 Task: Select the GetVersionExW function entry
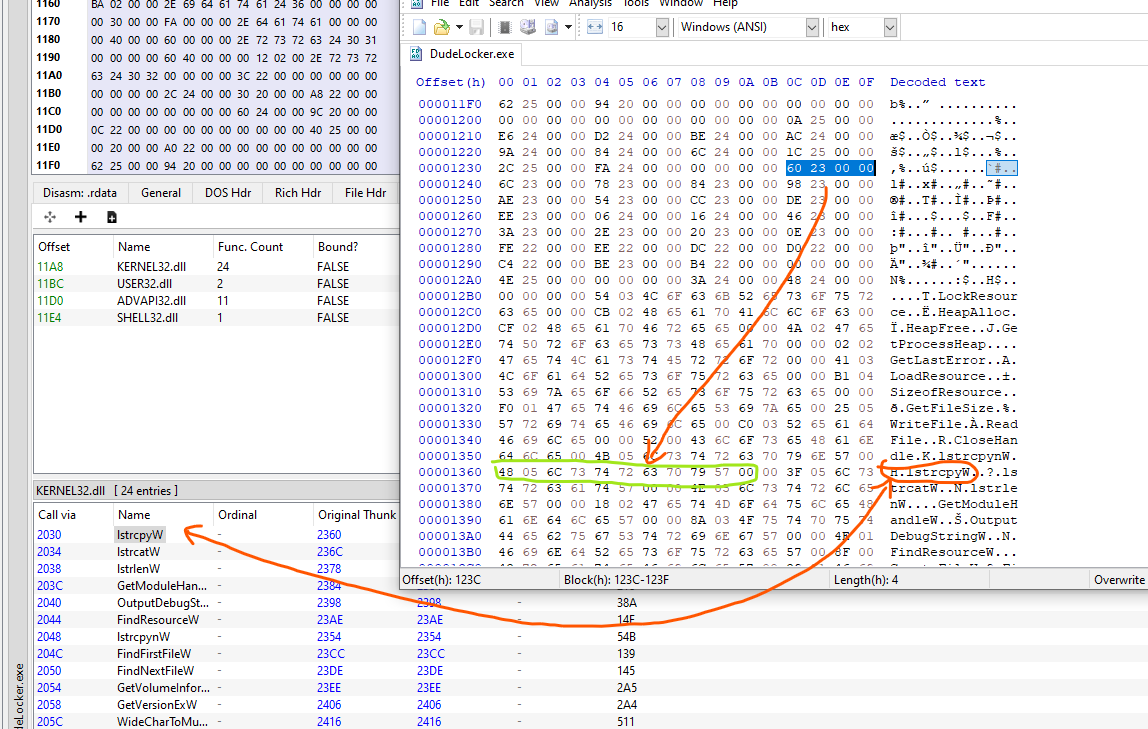point(157,705)
